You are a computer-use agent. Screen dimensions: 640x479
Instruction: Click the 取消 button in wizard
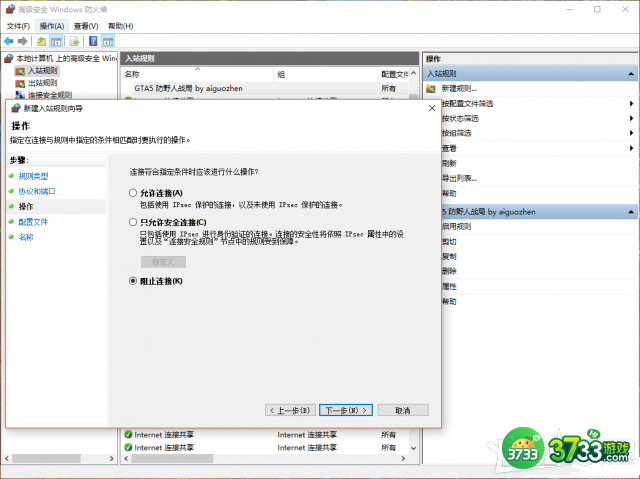(403, 410)
